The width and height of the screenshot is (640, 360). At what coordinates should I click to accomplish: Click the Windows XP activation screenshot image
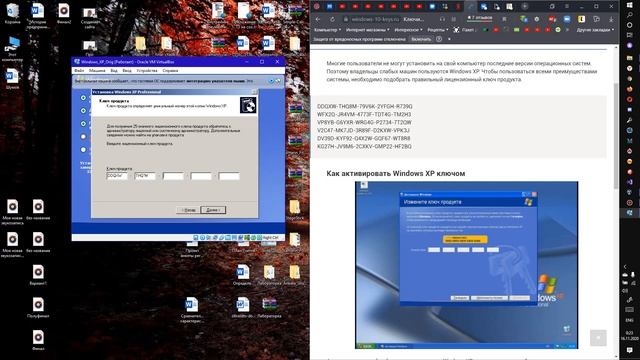[x=466, y=265]
